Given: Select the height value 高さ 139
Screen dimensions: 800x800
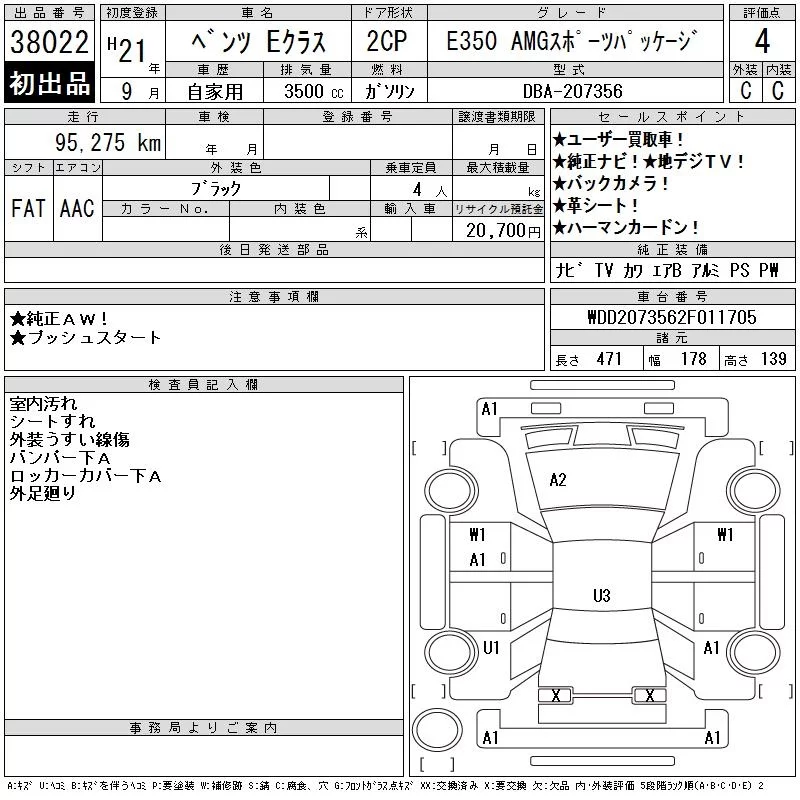Looking at the screenshot, I should tap(755, 359).
